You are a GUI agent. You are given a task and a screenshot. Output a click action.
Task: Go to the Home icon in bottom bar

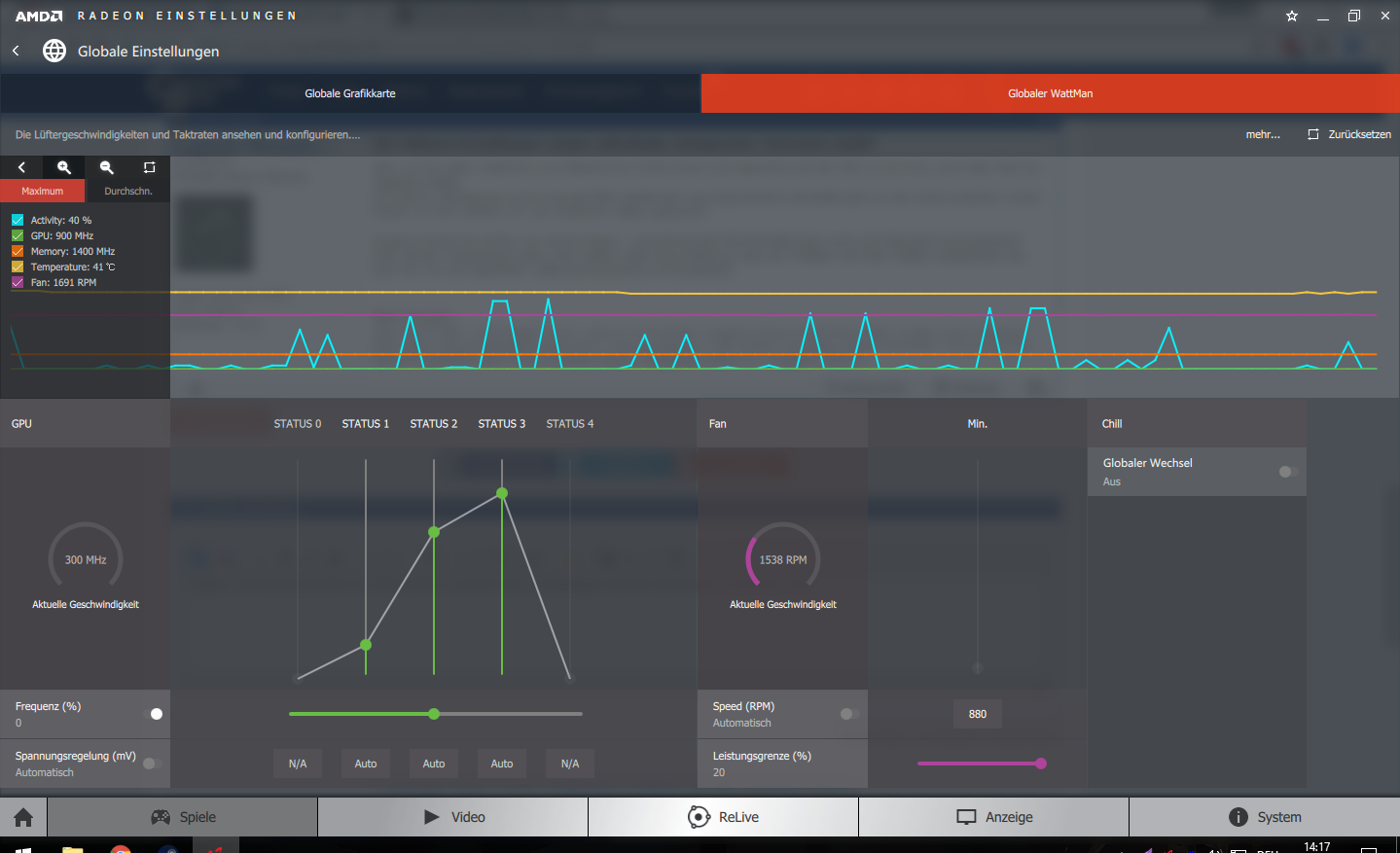click(23, 817)
